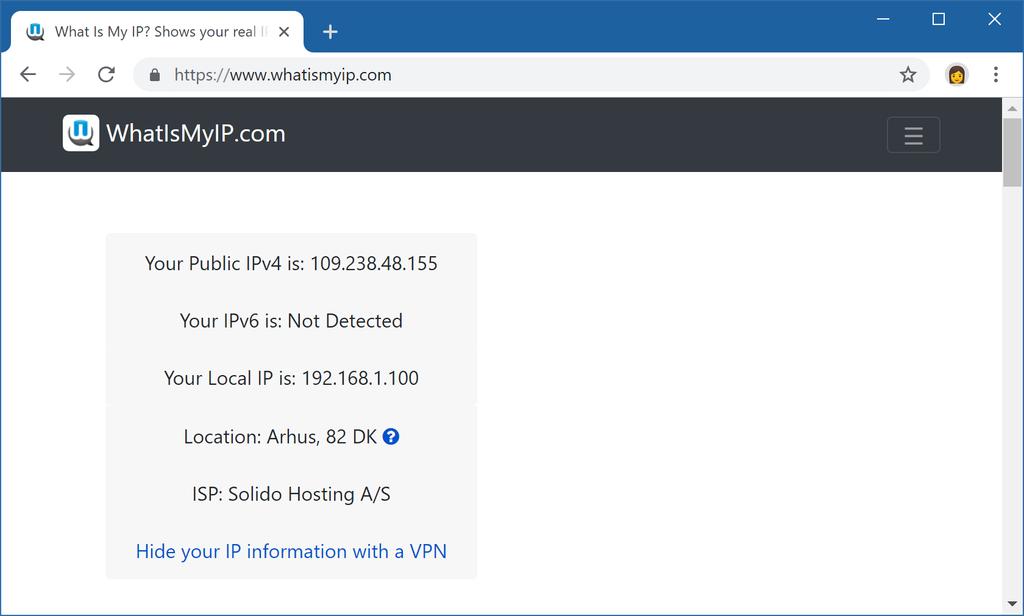
Task: Click the vertical scrollbar thumb
Action: click(1012, 152)
